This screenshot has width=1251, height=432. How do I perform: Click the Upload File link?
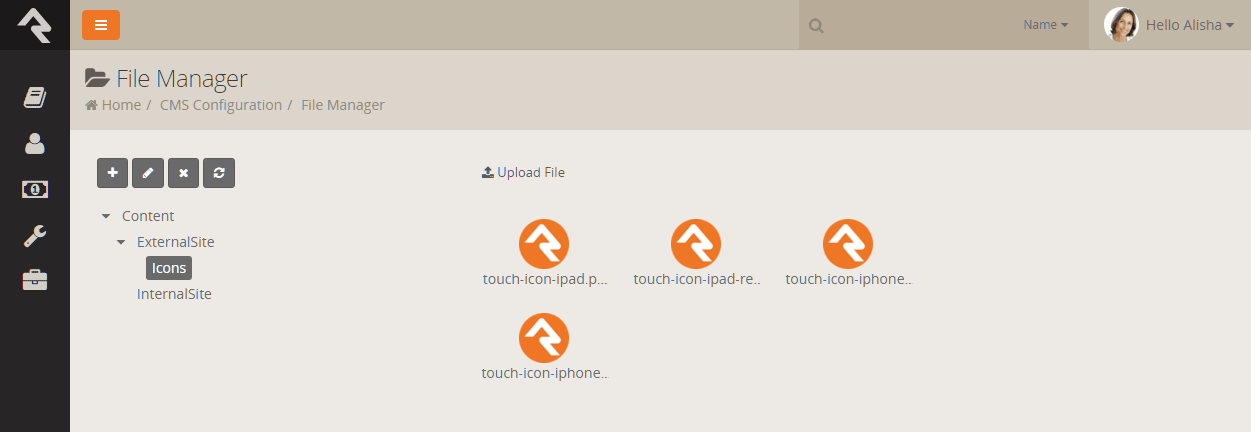[x=523, y=172]
